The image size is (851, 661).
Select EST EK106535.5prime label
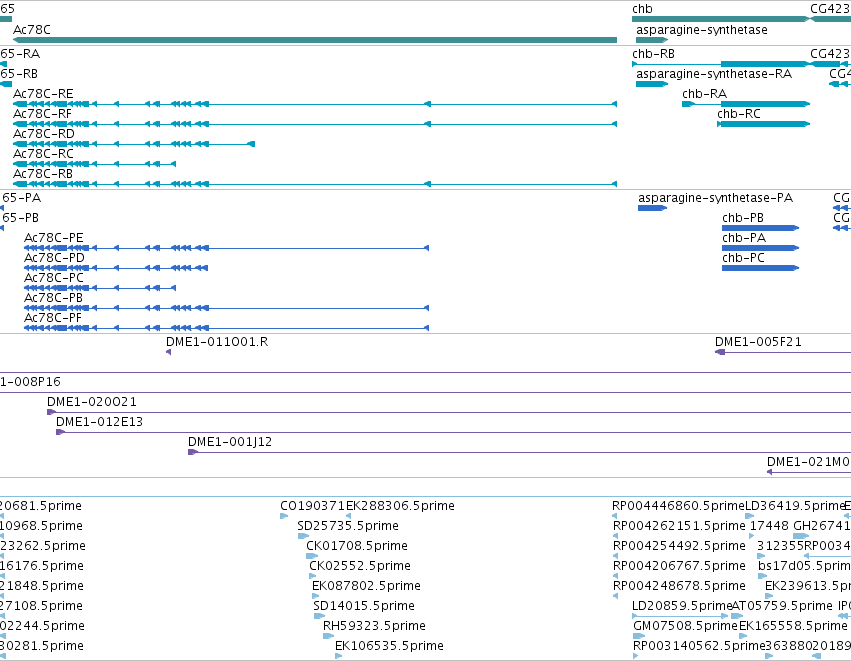pyautogui.click(x=389, y=646)
